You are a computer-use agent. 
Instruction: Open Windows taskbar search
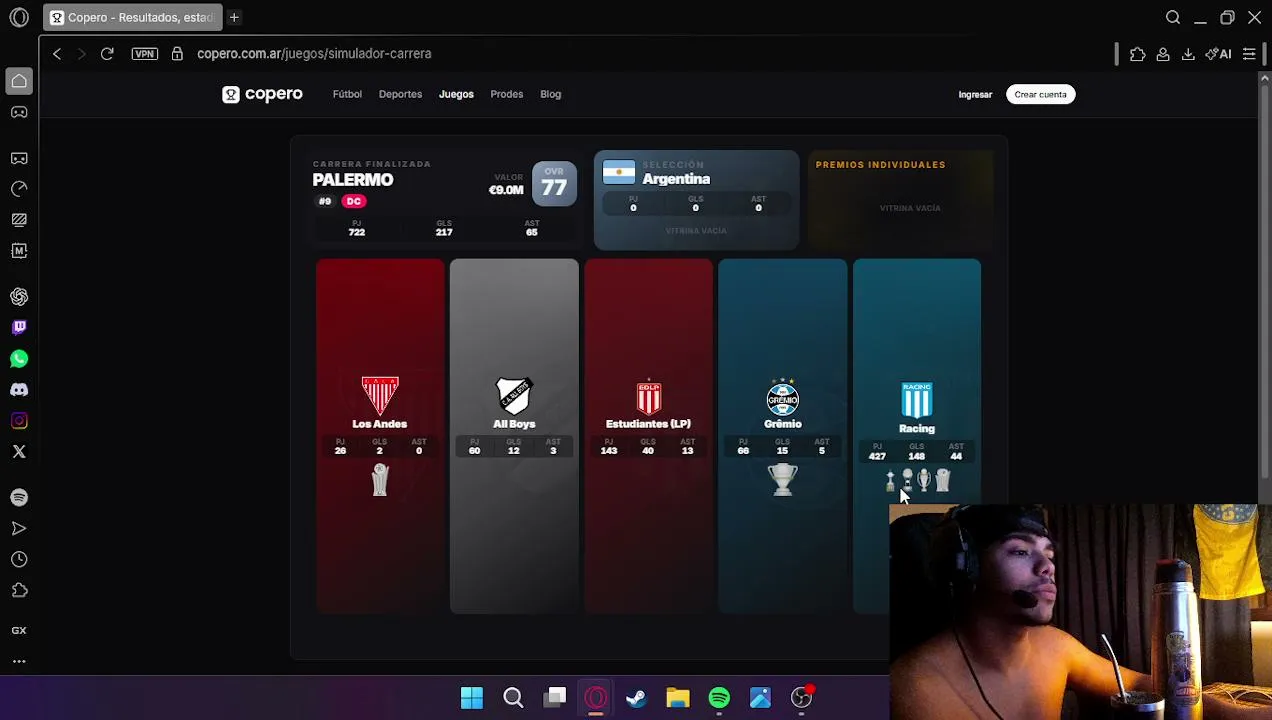pos(513,698)
